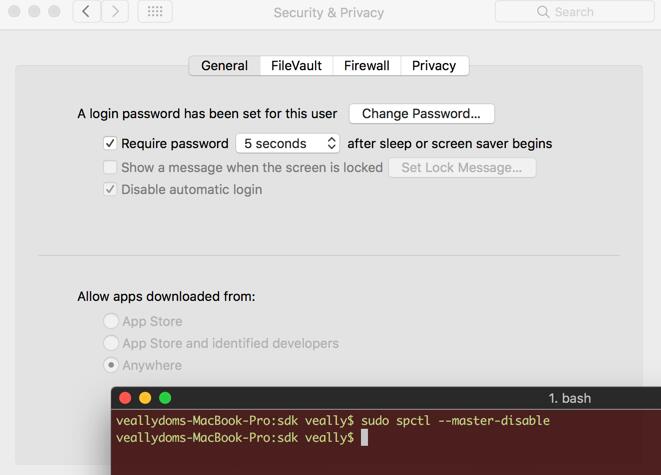Click the sudo spctl --master-disable command line

coord(455,421)
